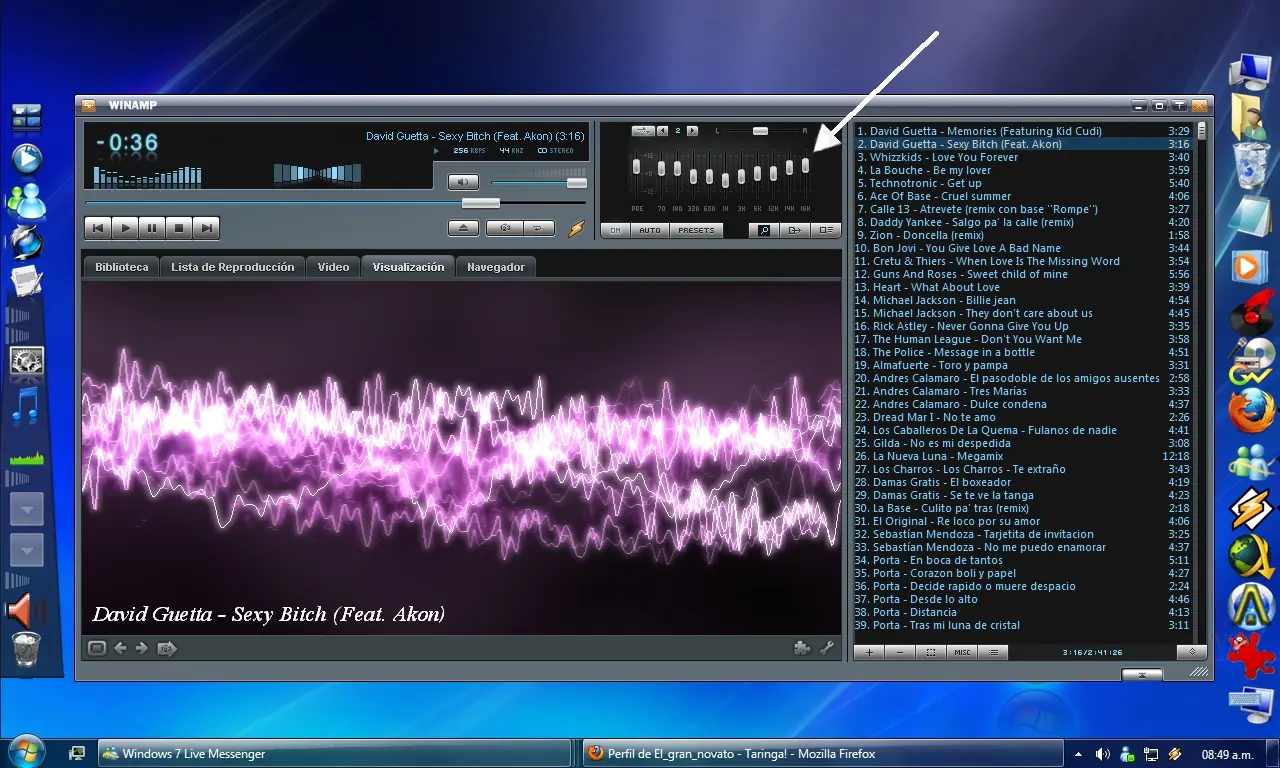Increase value with right arrow above equalizer
This screenshot has width=1280, height=768.
pyautogui.click(x=692, y=131)
